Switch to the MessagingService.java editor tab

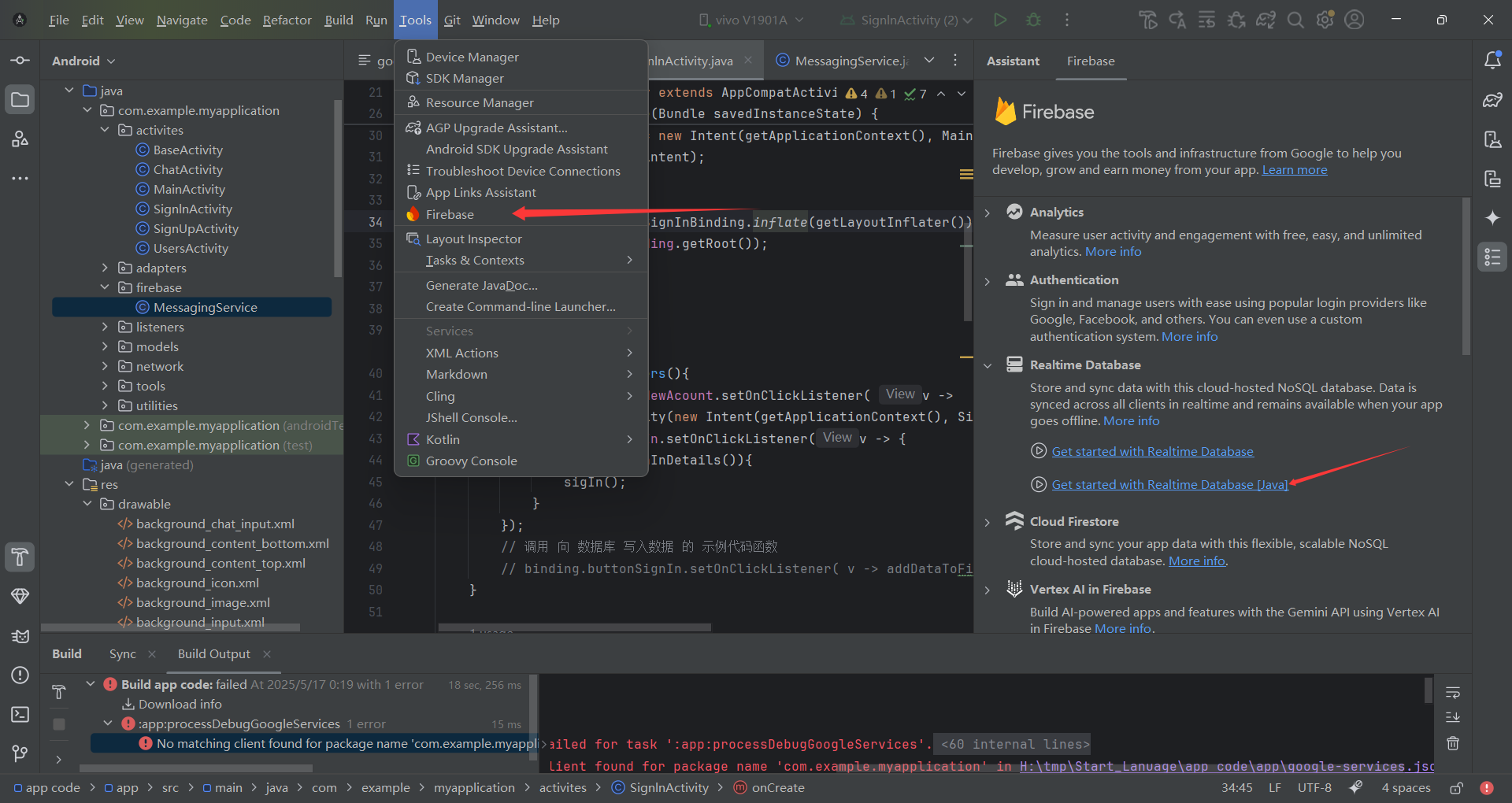point(841,61)
